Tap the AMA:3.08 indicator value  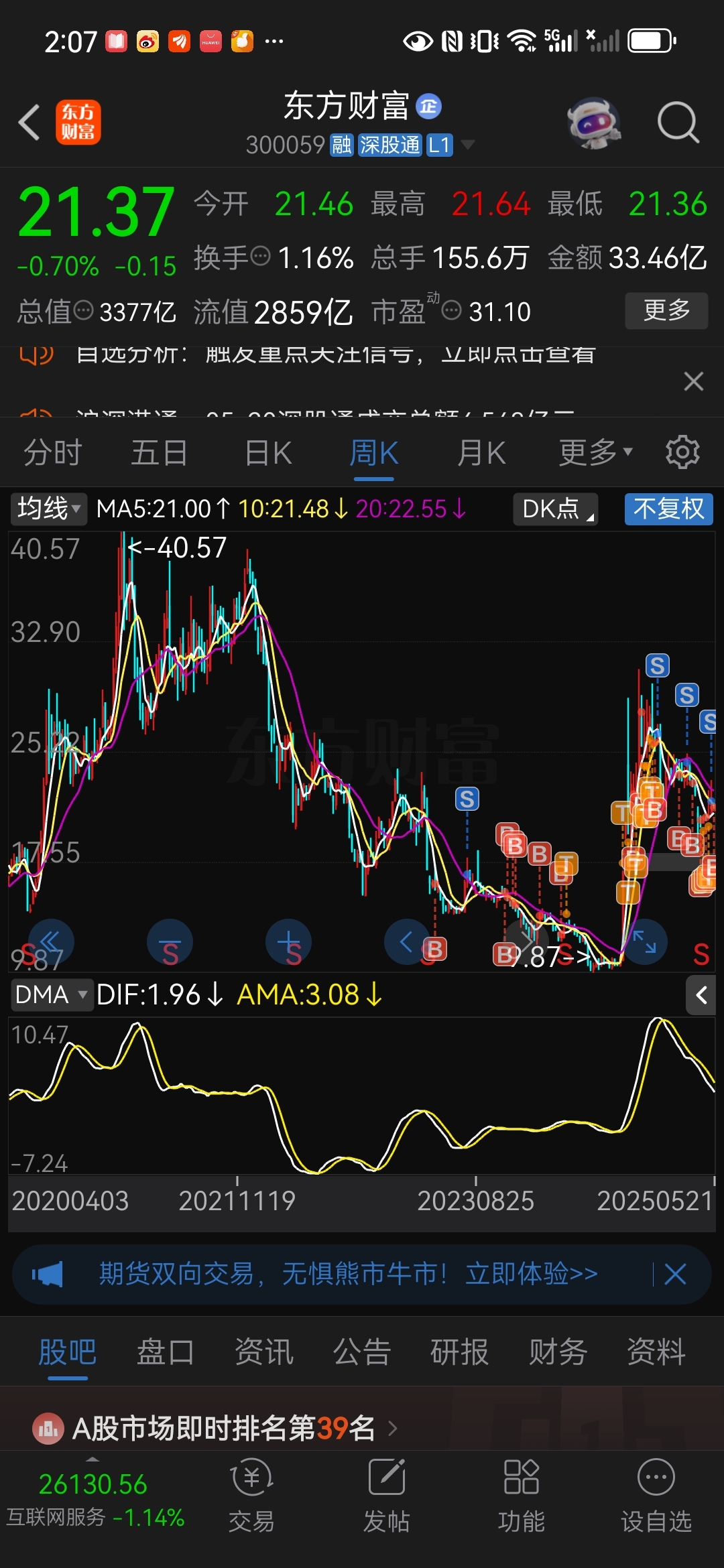coord(309,995)
